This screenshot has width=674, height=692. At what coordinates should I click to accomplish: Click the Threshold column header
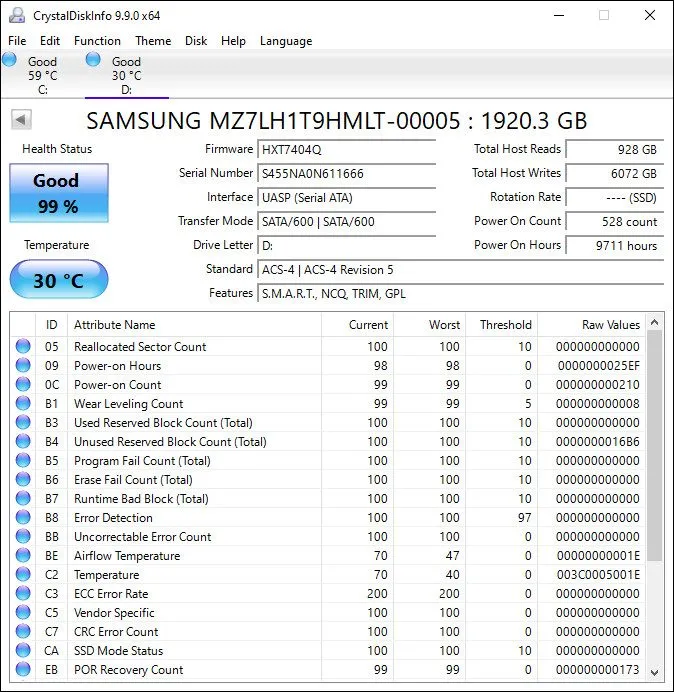tap(501, 325)
